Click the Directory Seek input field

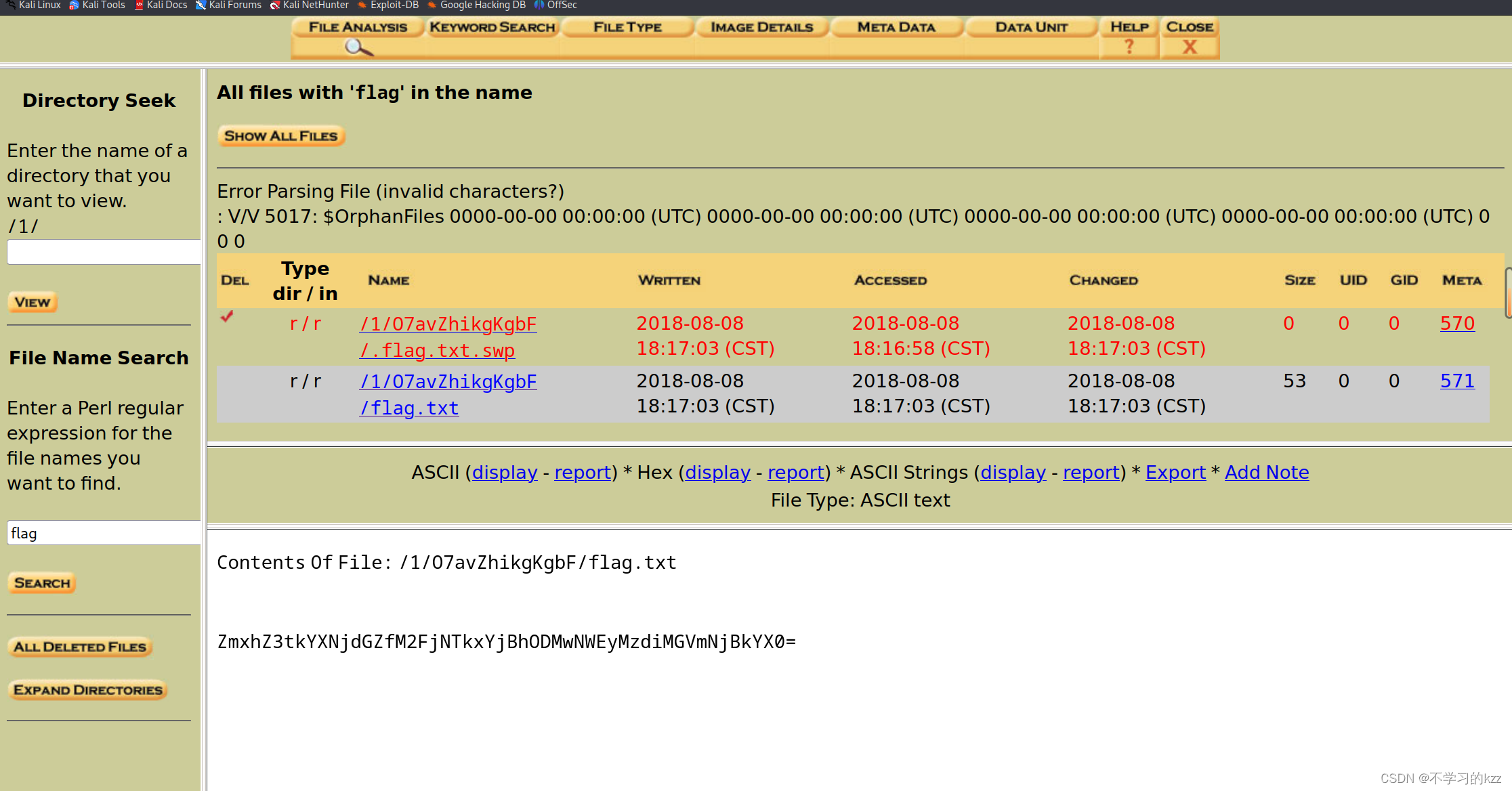[x=104, y=252]
